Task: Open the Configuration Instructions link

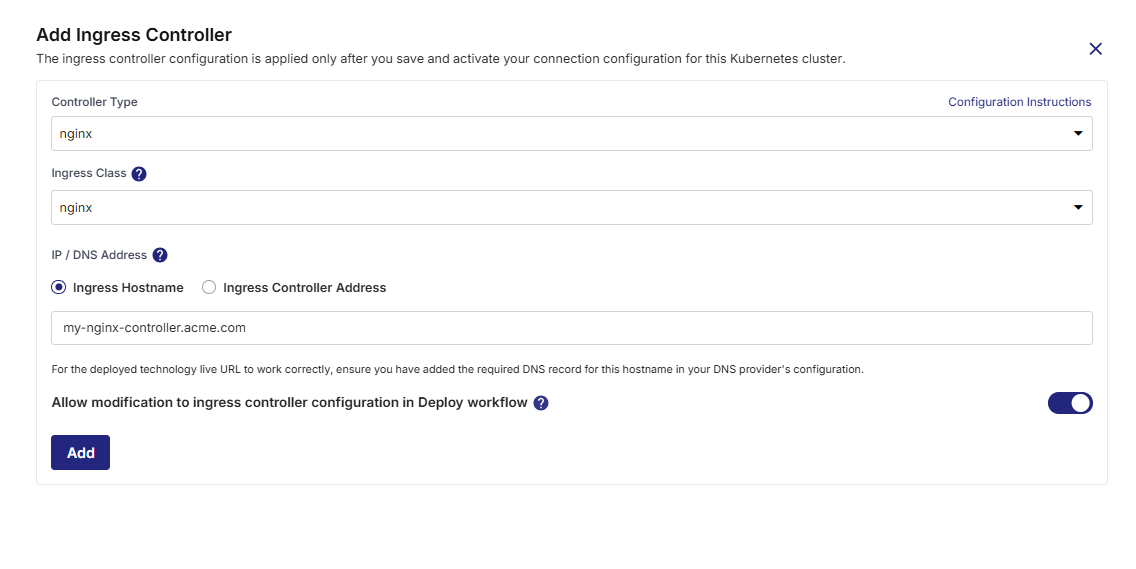Action: pyautogui.click(x=1019, y=102)
